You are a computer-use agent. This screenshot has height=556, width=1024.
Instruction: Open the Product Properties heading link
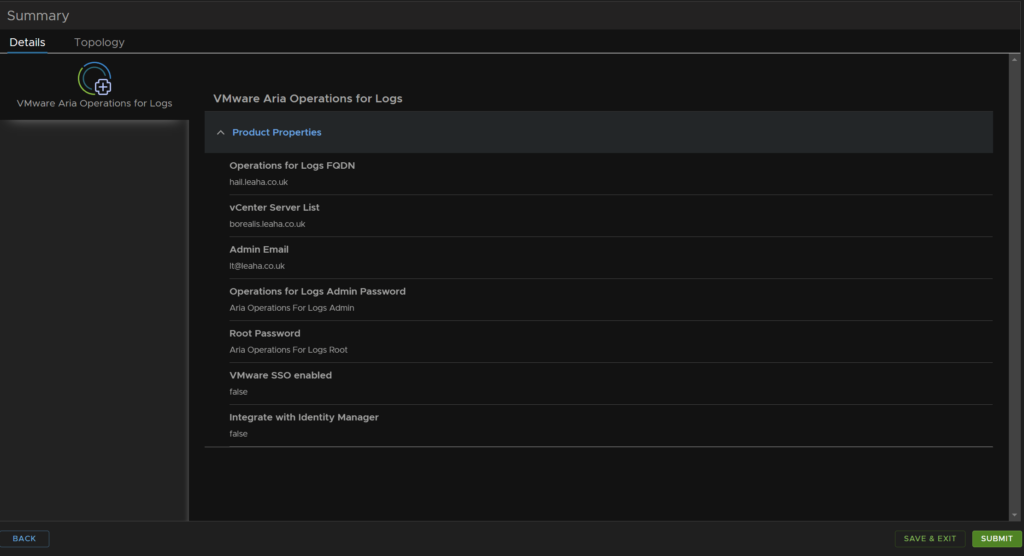(277, 132)
